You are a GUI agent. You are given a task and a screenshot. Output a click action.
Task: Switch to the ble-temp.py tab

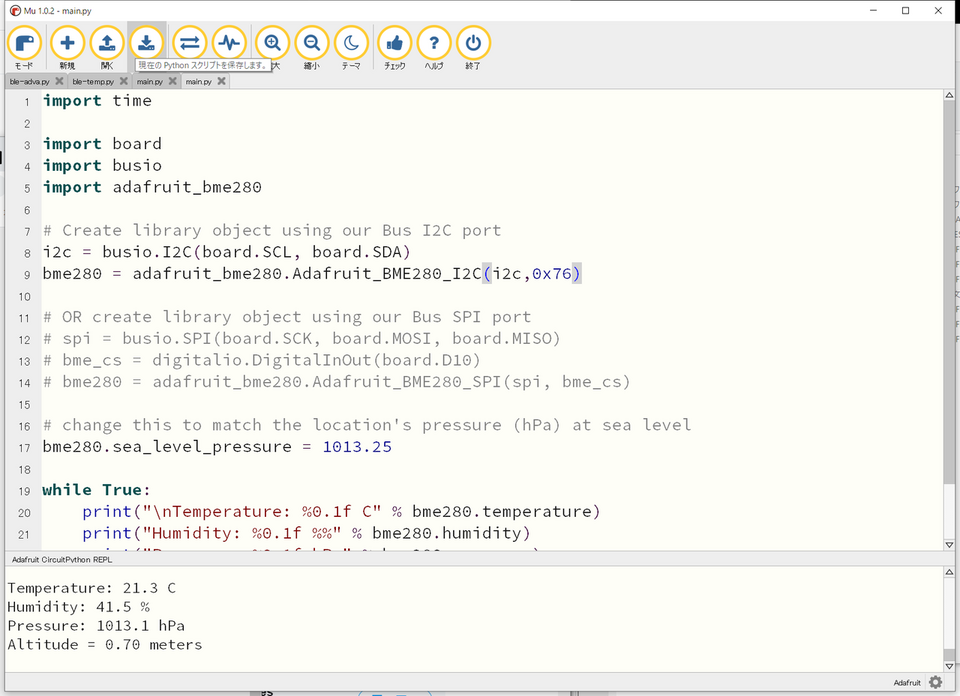(x=92, y=81)
